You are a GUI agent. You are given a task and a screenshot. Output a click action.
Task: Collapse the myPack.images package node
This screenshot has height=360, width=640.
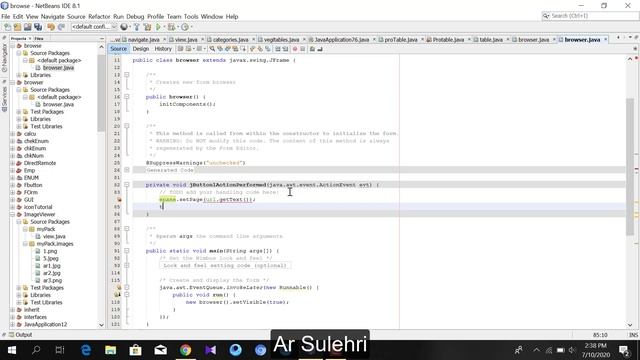point(25,244)
